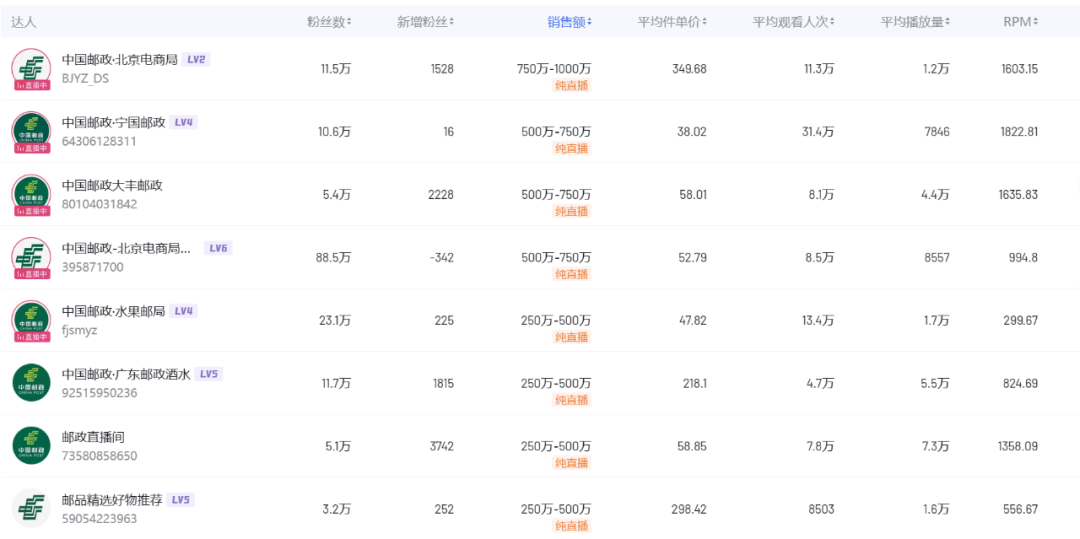Click 纯直播 tag in 邮政直播间 row

tap(572, 463)
